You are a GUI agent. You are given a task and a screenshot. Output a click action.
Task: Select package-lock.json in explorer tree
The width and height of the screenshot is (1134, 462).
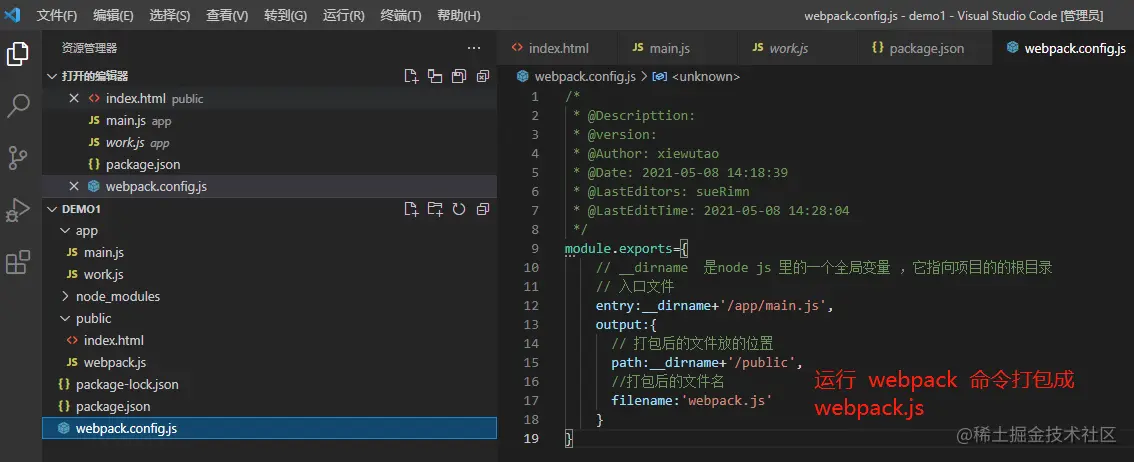tap(269, 384)
